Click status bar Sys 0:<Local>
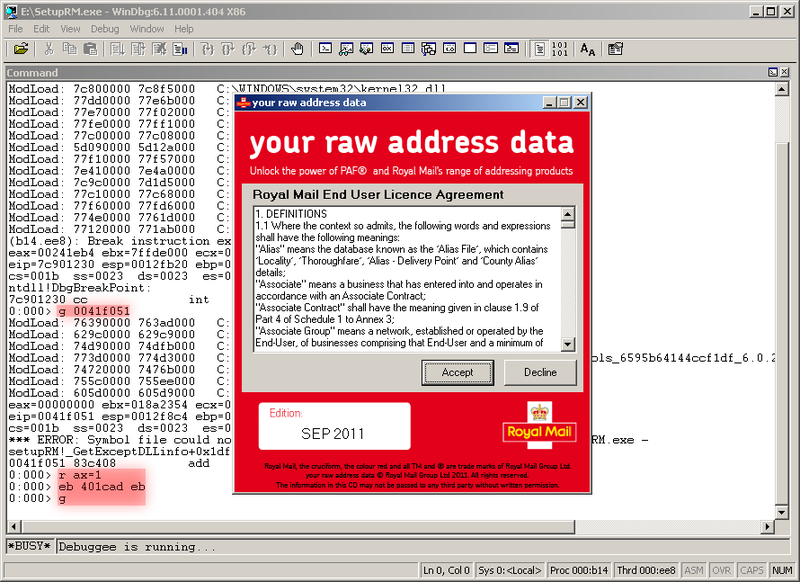The width and height of the screenshot is (800, 582). pyautogui.click(x=510, y=570)
